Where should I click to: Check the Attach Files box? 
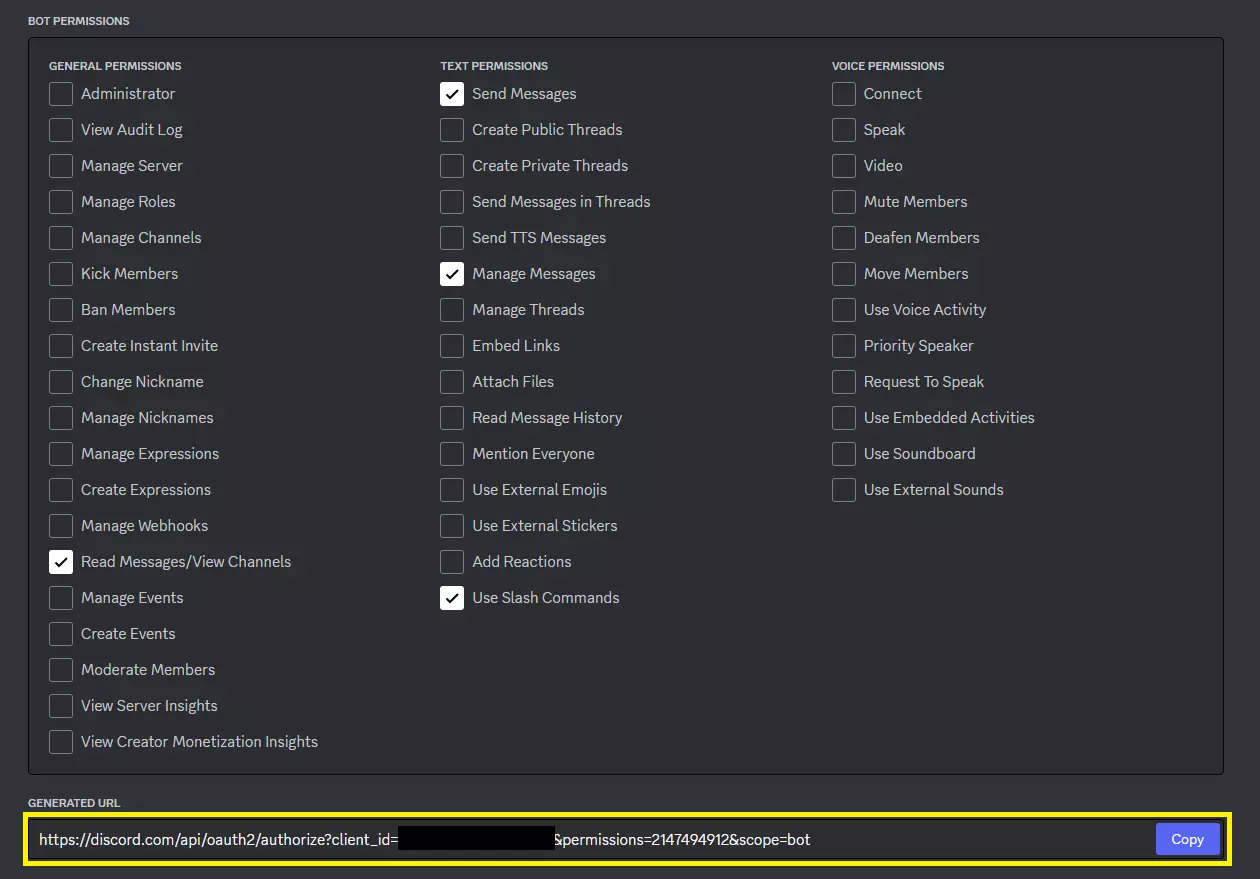coord(452,382)
